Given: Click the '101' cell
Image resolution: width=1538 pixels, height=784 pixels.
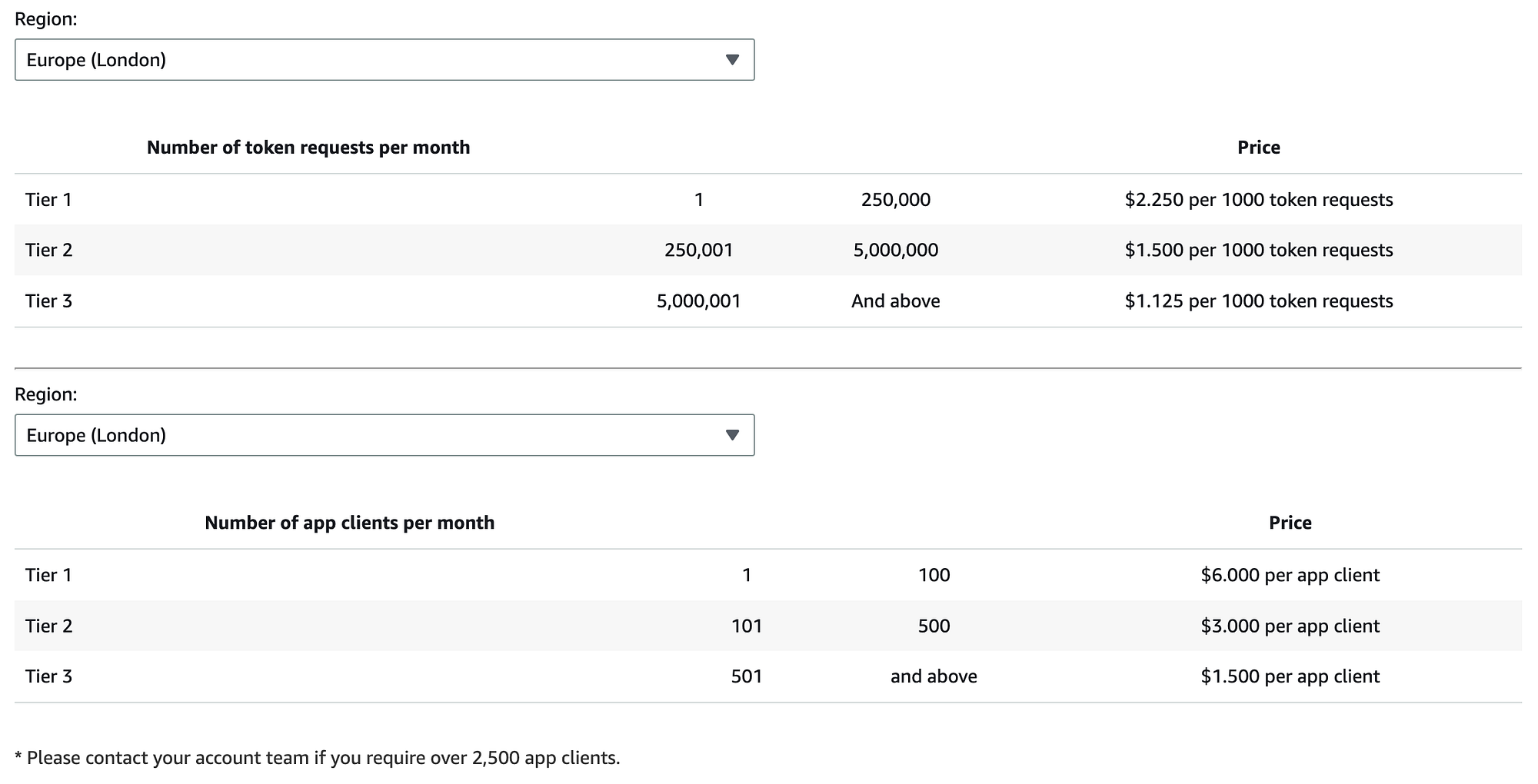Looking at the screenshot, I should pyautogui.click(x=747, y=626).
